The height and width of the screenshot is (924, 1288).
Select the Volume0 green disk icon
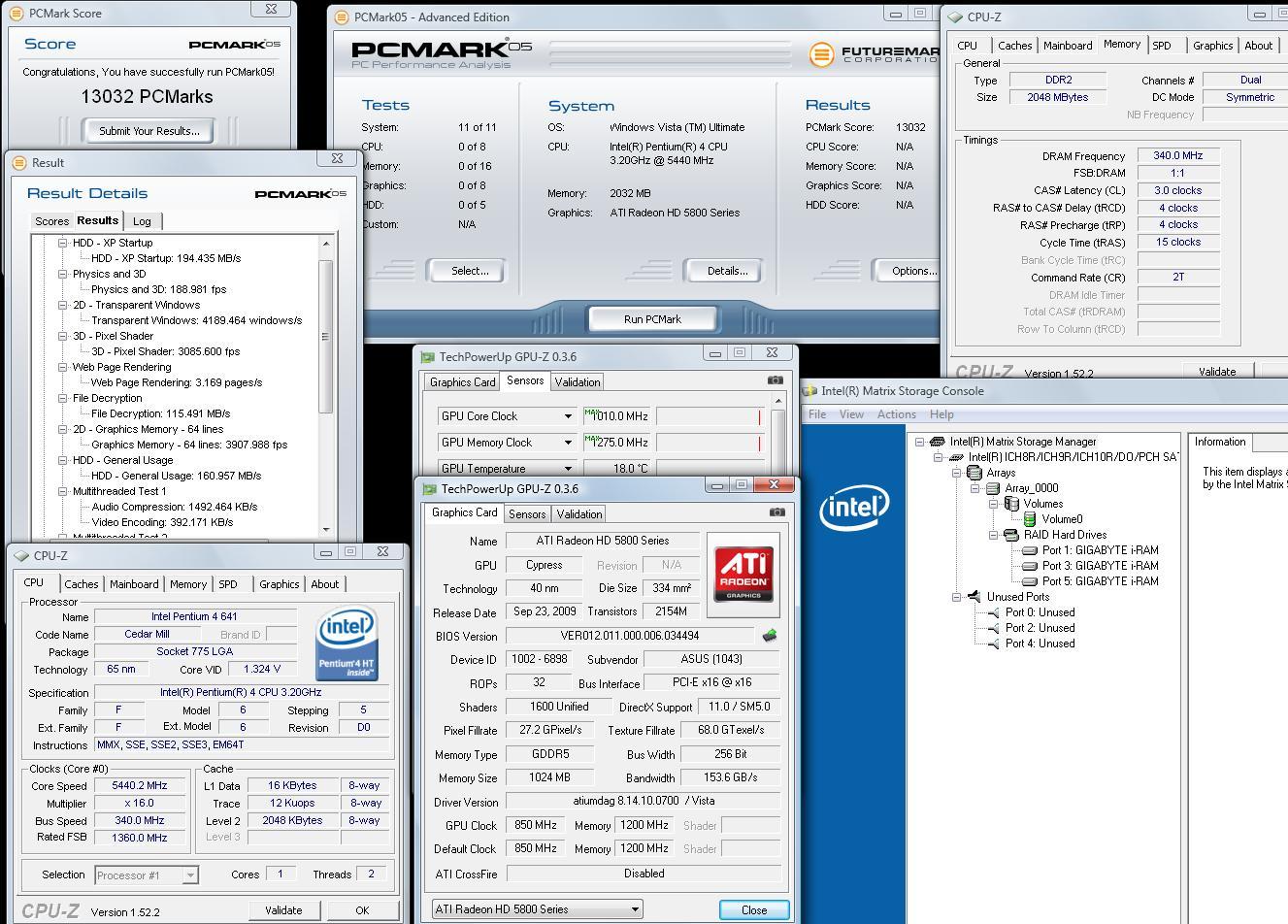(1030, 519)
